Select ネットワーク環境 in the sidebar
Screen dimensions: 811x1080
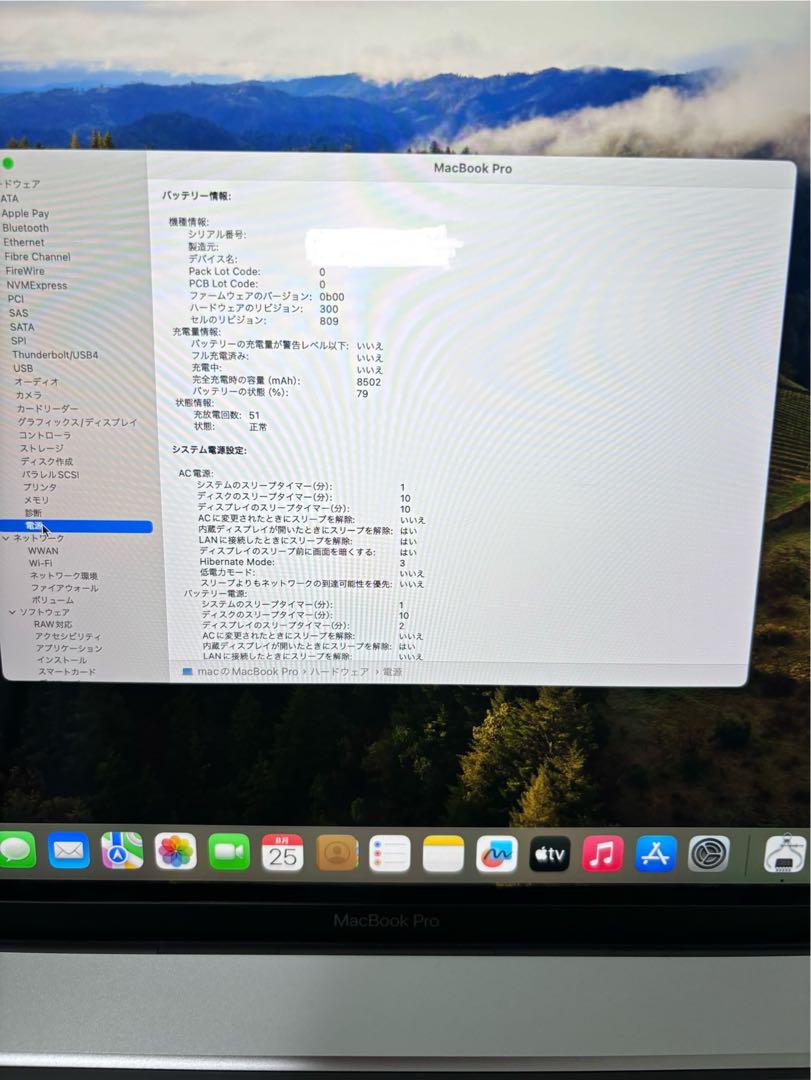(x=63, y=576)
